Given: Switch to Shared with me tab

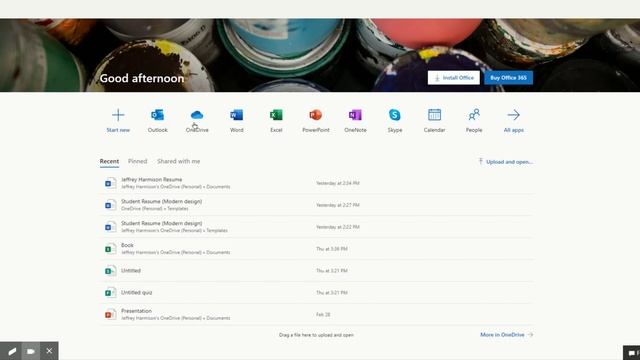Looking at the screenshot, I should [178, 161].
